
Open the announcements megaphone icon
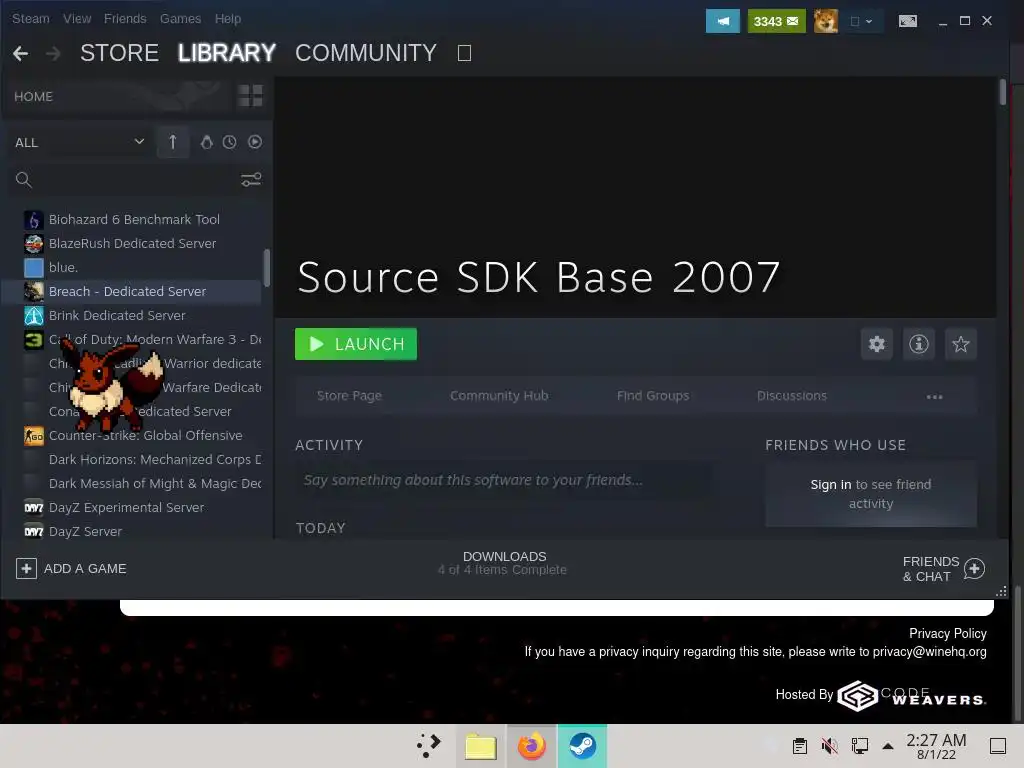tap(722, 21)
